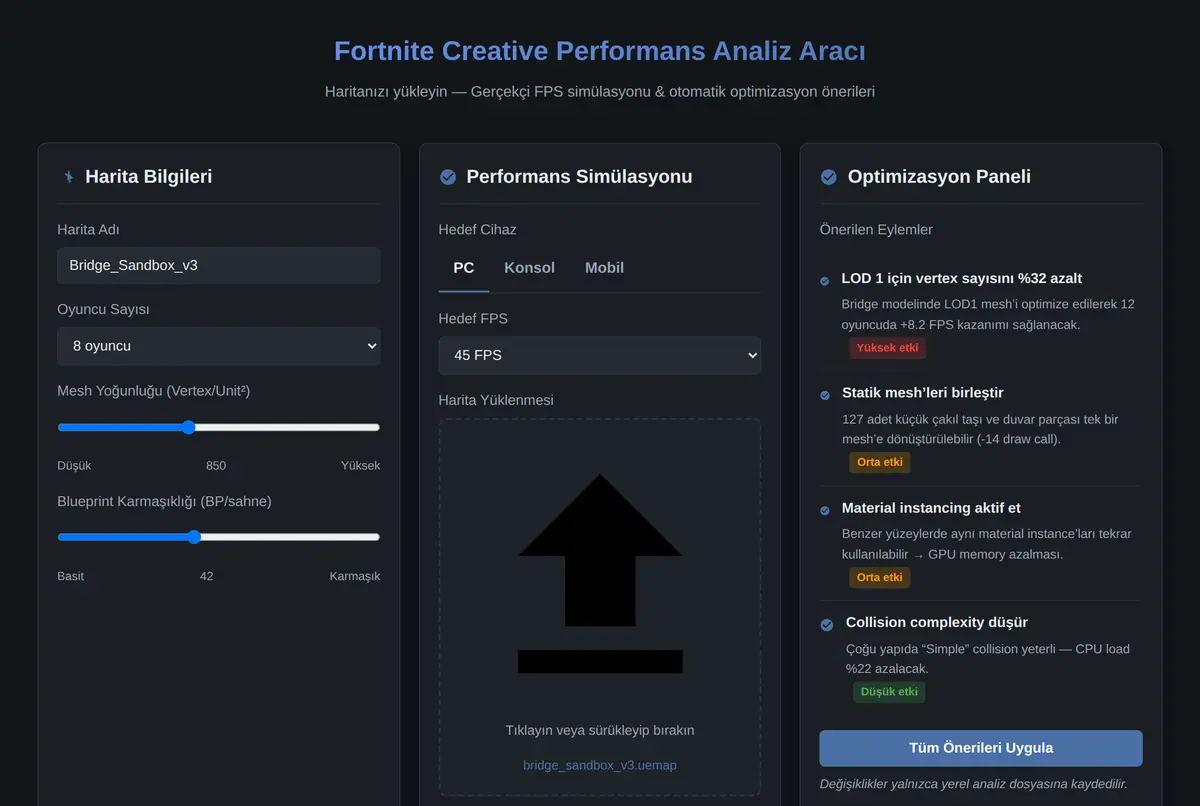1200x806 pixels.
Task: Click the 'Statik mesh'leri birleştir' title
Action: tap(923, 393)
